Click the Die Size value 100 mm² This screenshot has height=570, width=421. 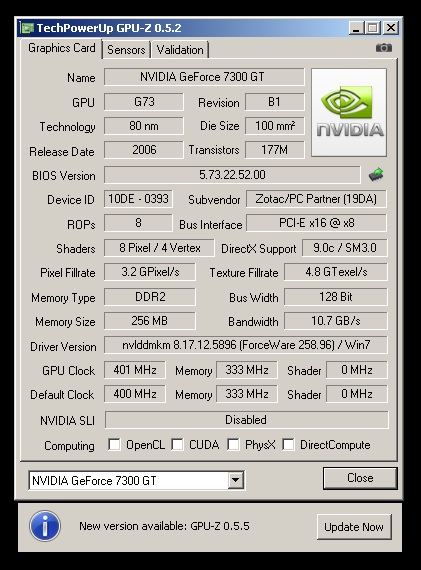click(x=274, y=126)
